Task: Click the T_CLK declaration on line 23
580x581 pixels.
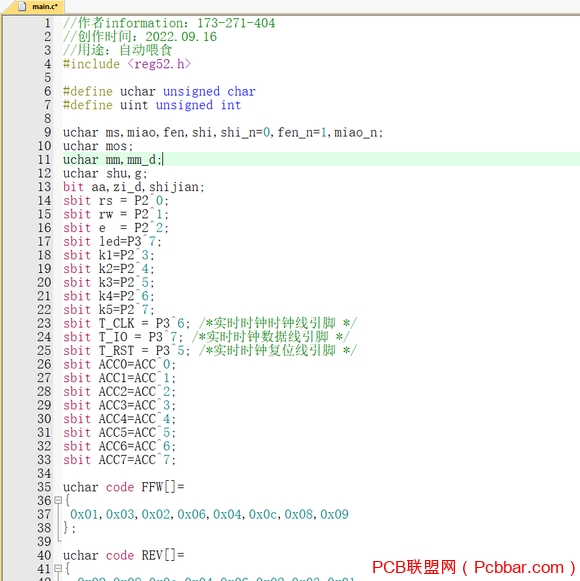Action: click(126, 323)
